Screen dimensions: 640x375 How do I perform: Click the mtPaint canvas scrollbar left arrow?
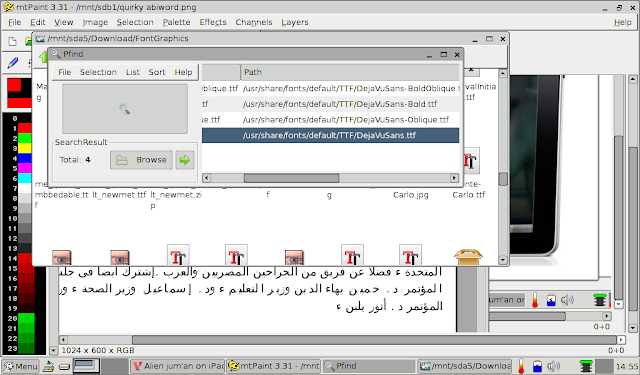(x=63, y=340)
